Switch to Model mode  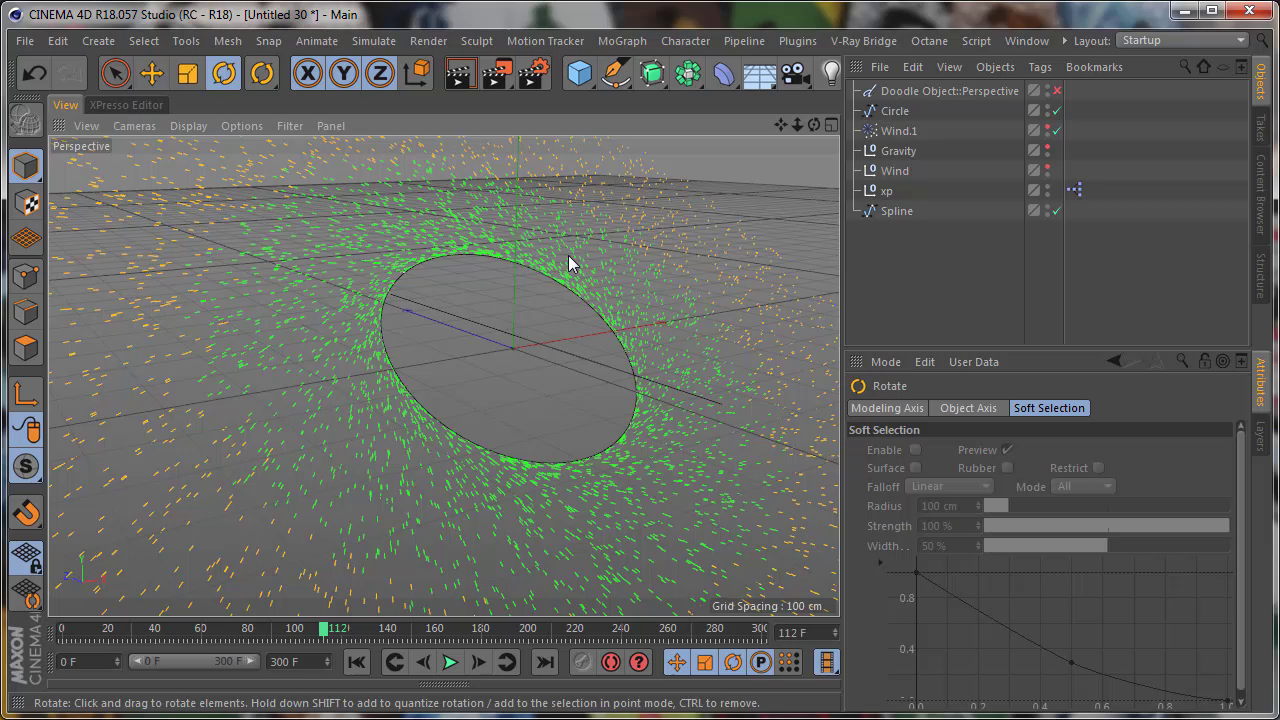(x=26, y=166)
